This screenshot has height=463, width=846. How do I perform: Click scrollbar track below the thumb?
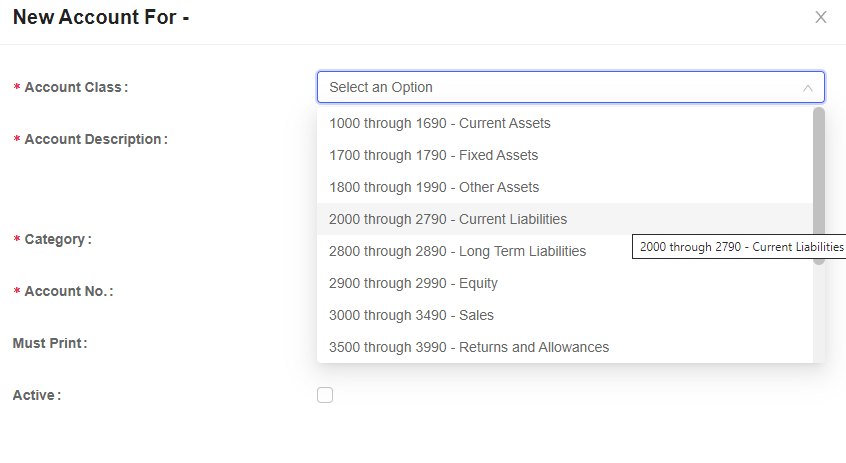point(819,314)
